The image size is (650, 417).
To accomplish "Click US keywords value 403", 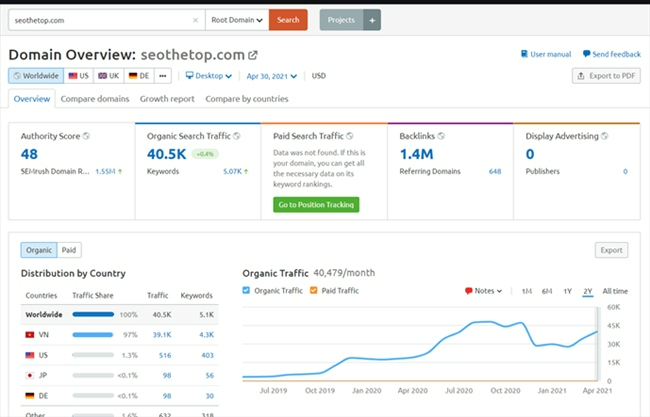I will pos(207,355).
